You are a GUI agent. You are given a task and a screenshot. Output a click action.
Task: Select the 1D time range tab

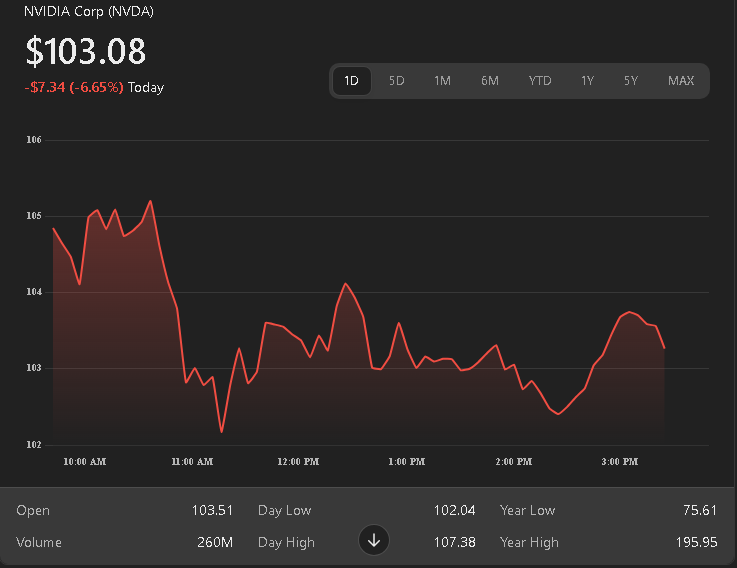click(x=352, y=81)
